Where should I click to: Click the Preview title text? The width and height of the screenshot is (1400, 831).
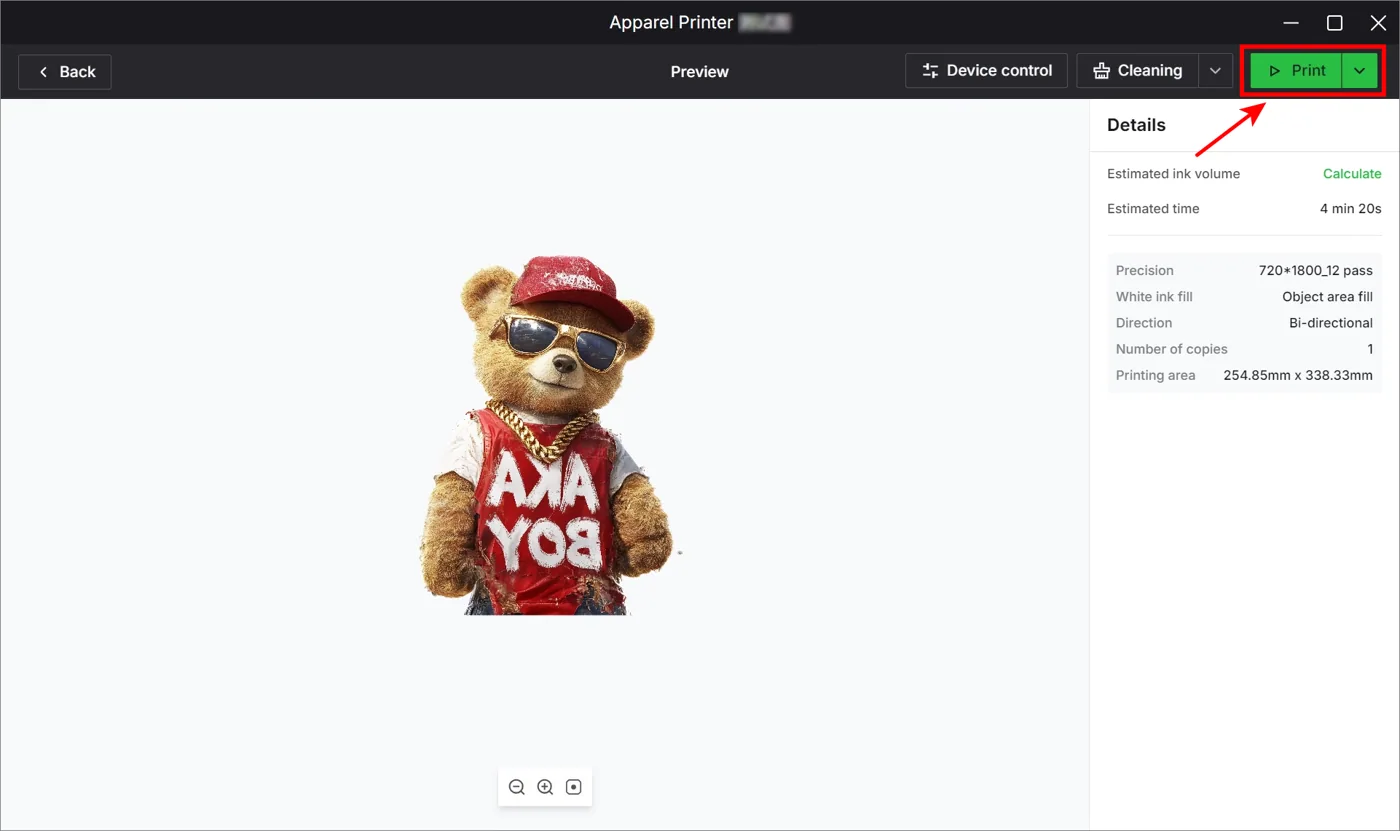tap(699, 72)
